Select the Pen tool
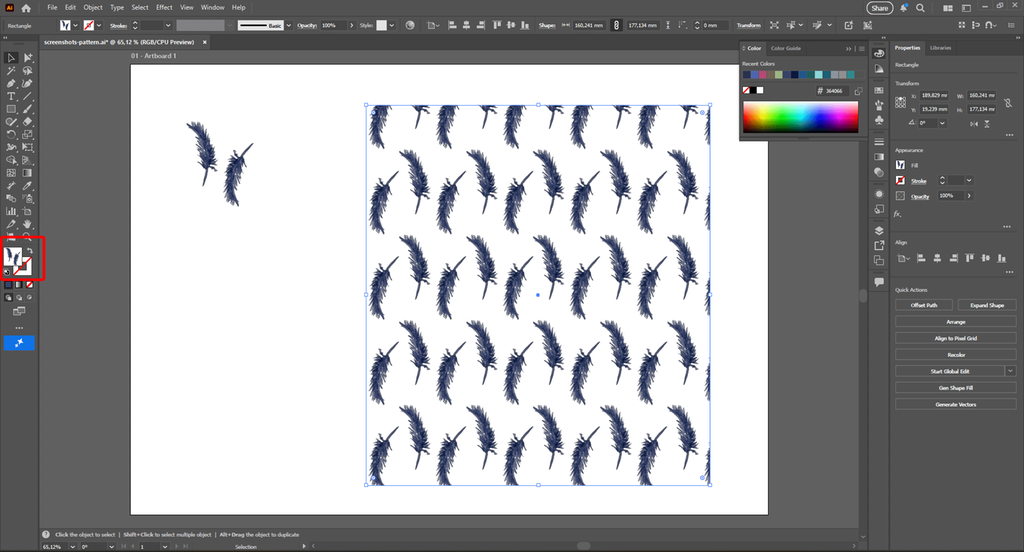The width and height of the screenshot is (1024, 552). [x=11, y=84]
